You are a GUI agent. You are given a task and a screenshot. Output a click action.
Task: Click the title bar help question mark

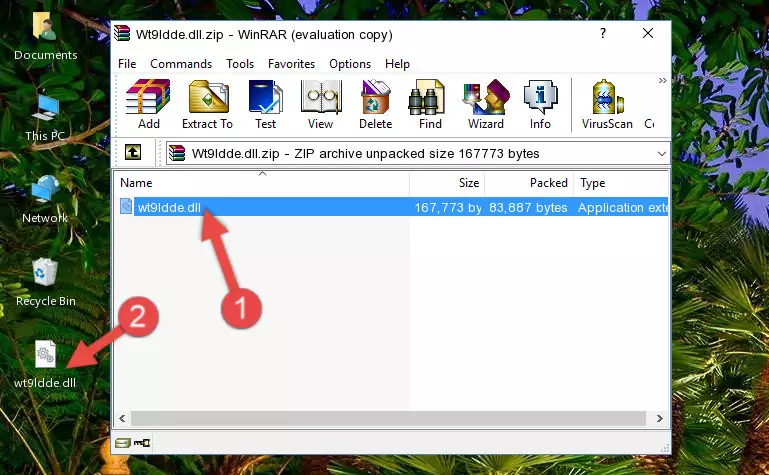pyautogui.click(x=603, y=33)
